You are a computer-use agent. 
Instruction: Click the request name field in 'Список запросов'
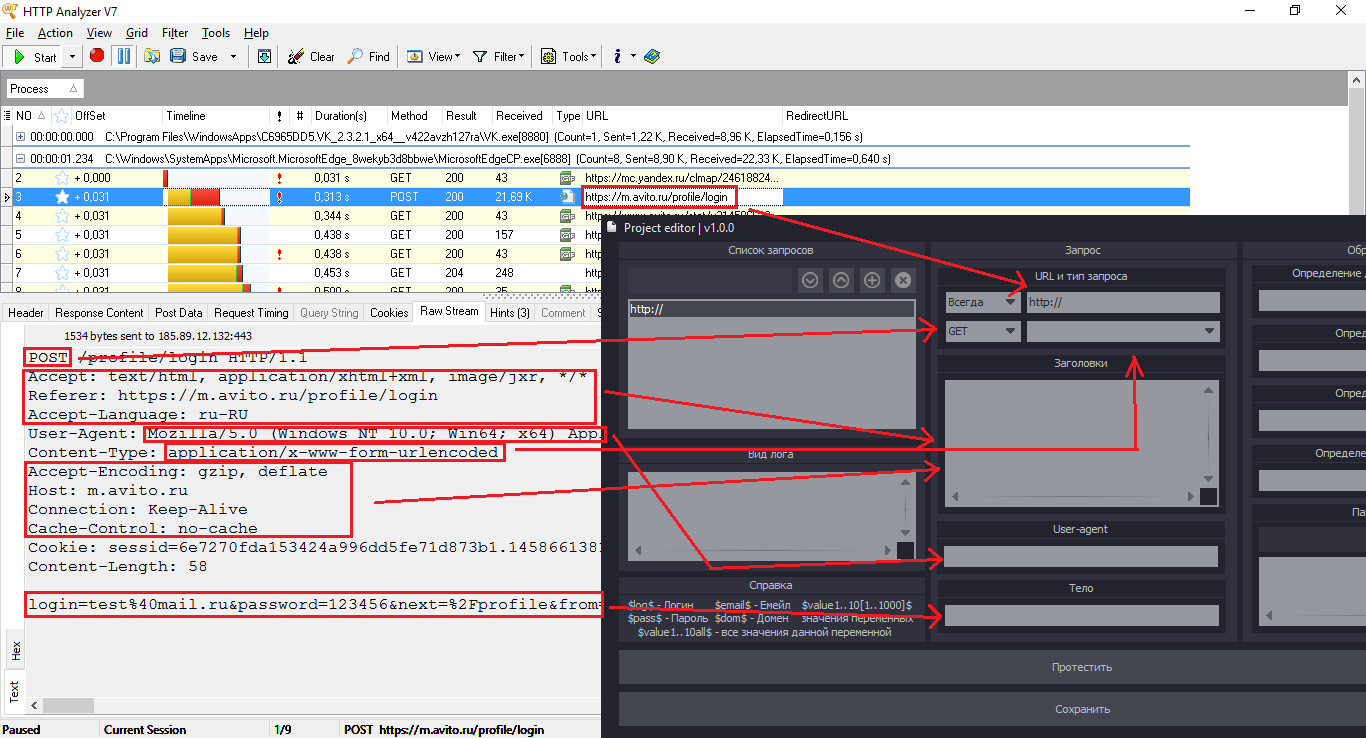click(710, 281)
